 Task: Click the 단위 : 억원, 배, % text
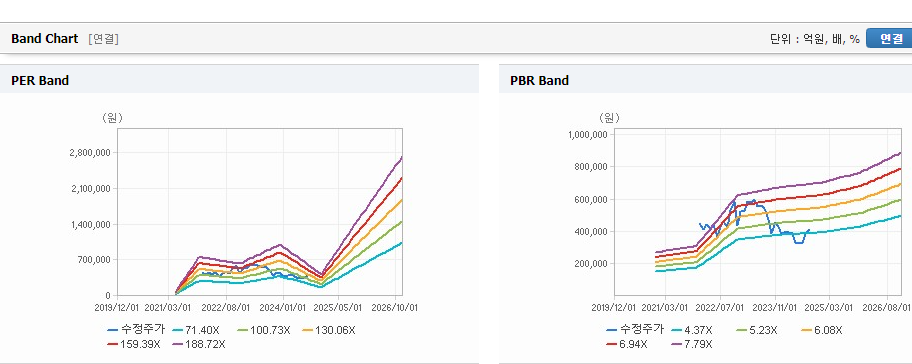click(x=814, y=39)
